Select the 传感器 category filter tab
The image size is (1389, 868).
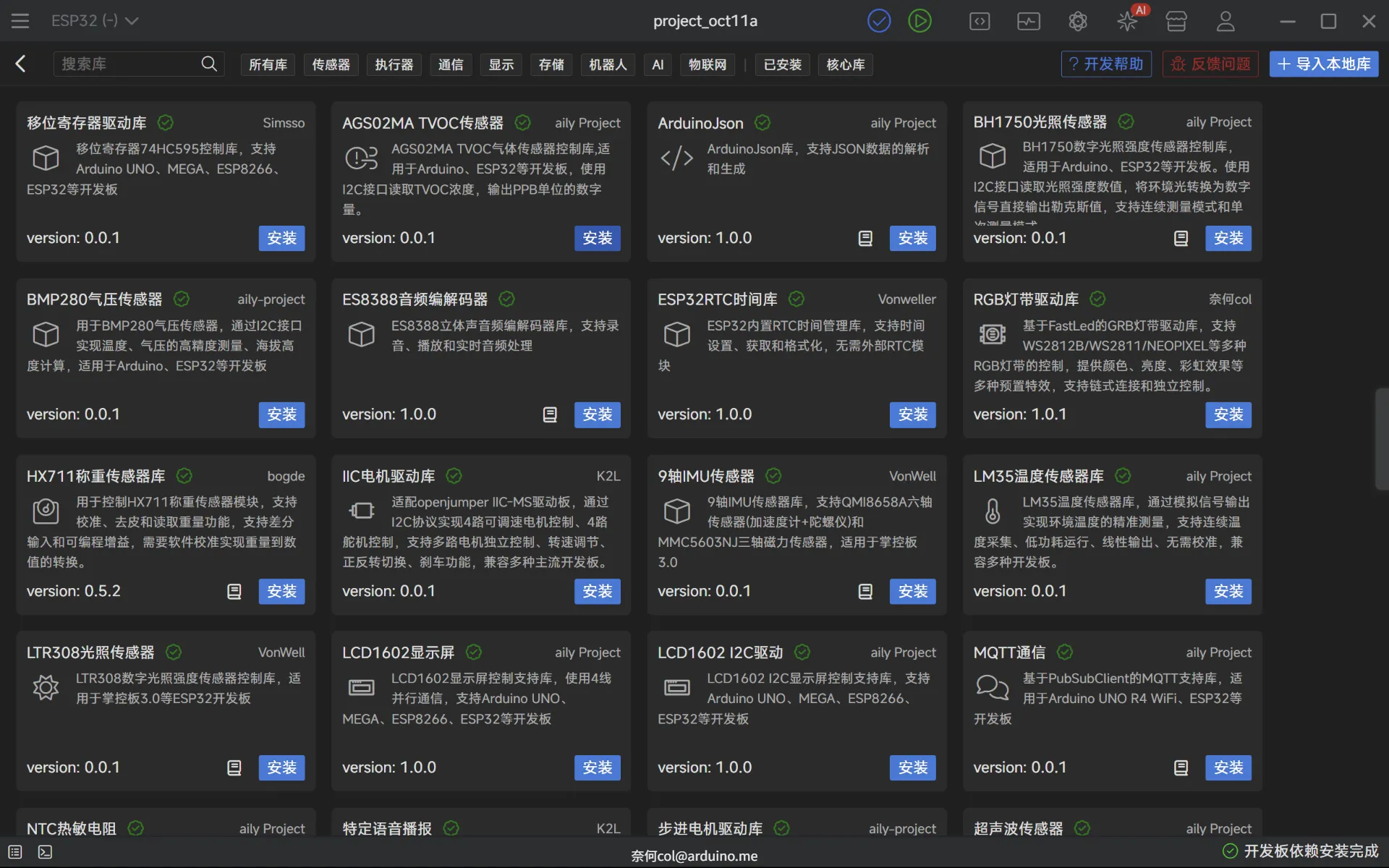[x=331, y=64]
